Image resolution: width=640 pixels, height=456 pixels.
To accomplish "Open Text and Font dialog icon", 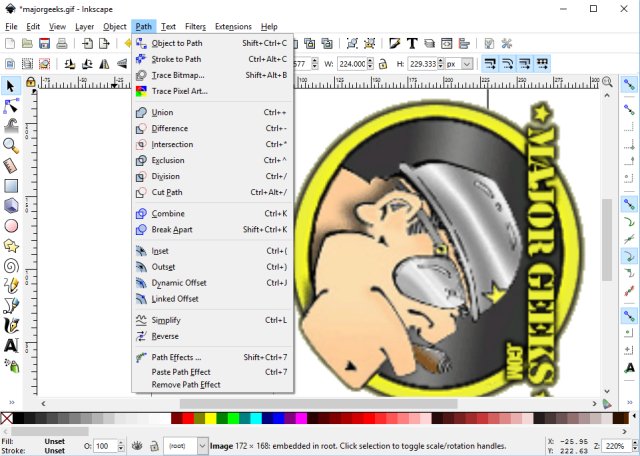I will click(x=412, y=43).
